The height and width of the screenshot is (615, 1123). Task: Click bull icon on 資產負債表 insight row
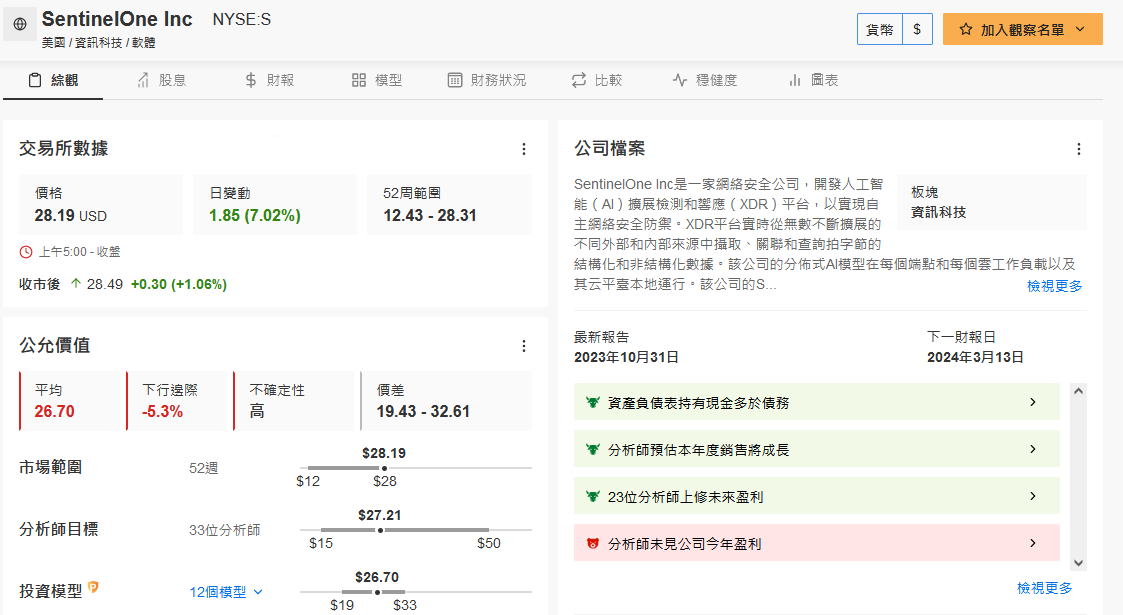coord(592,402)
